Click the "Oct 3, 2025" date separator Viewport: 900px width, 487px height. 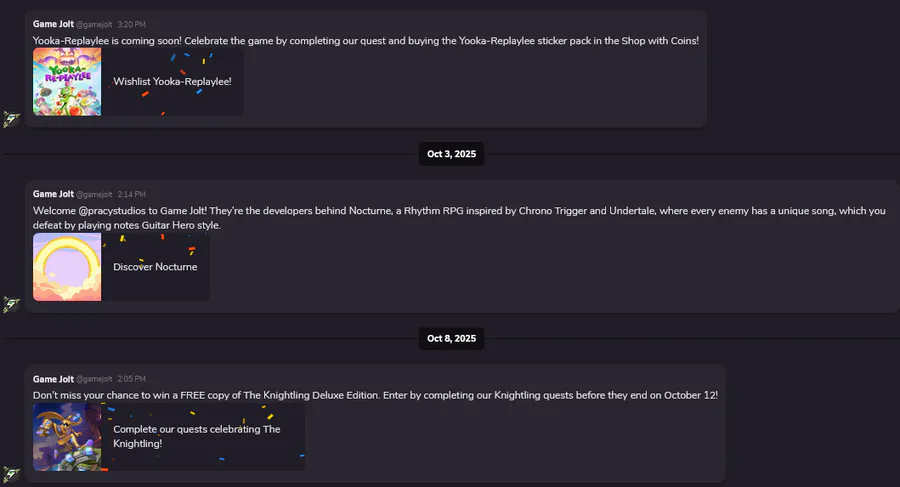pyautogui.click(x=451, y=154)
